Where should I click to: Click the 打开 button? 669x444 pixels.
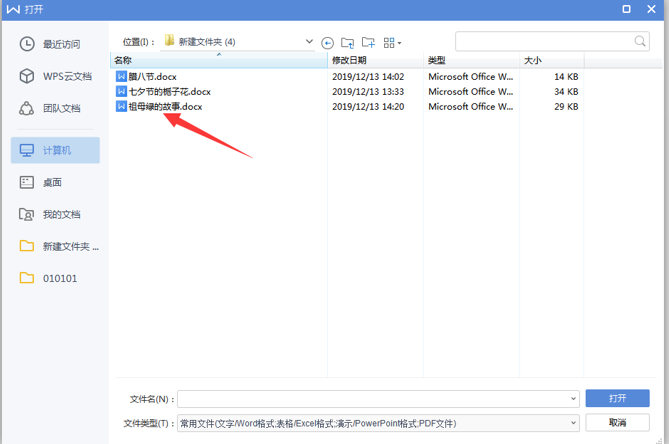click(617, 398)
